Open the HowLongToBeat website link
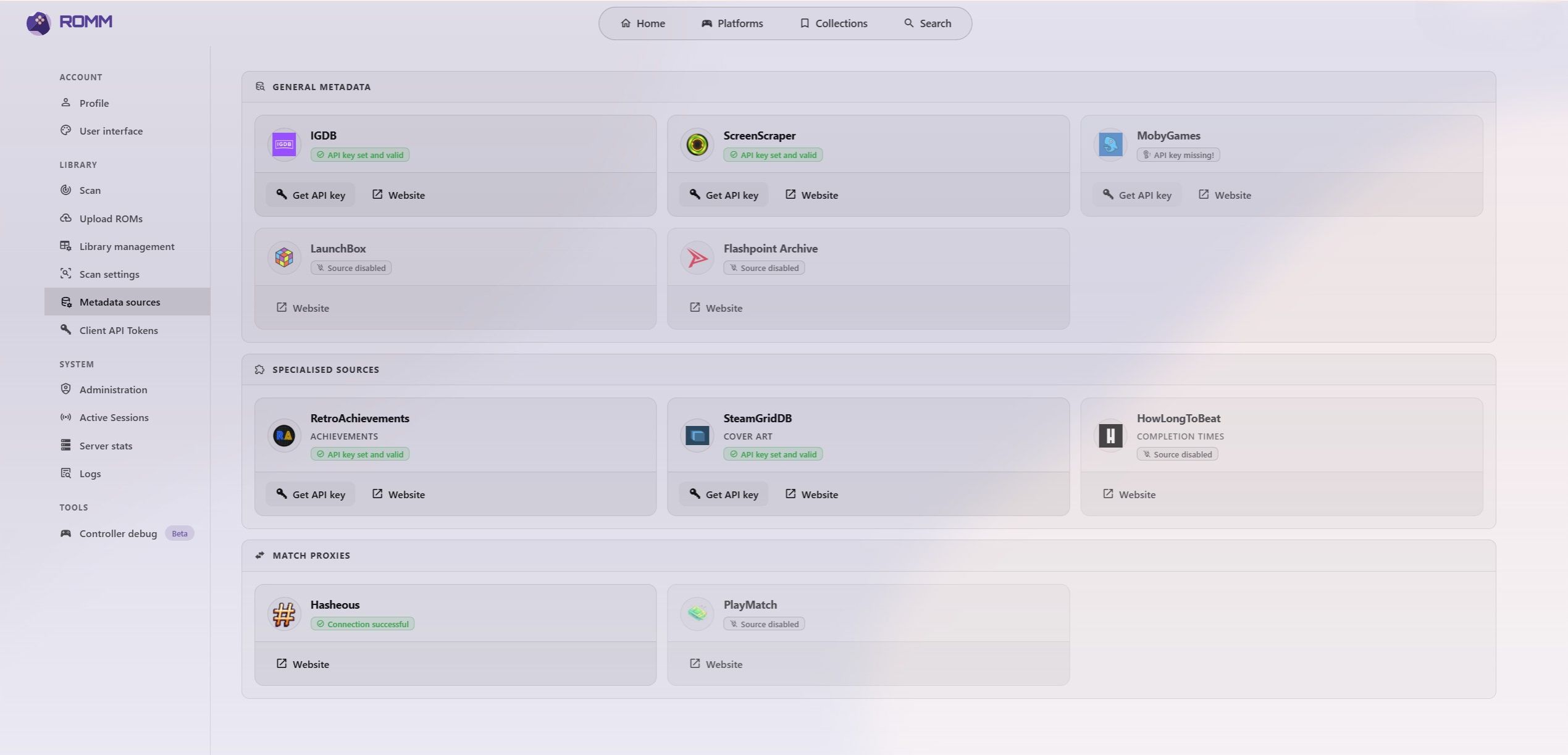Image resolution: width=1568 pixels, height=755 pixels. point(1129,494)
